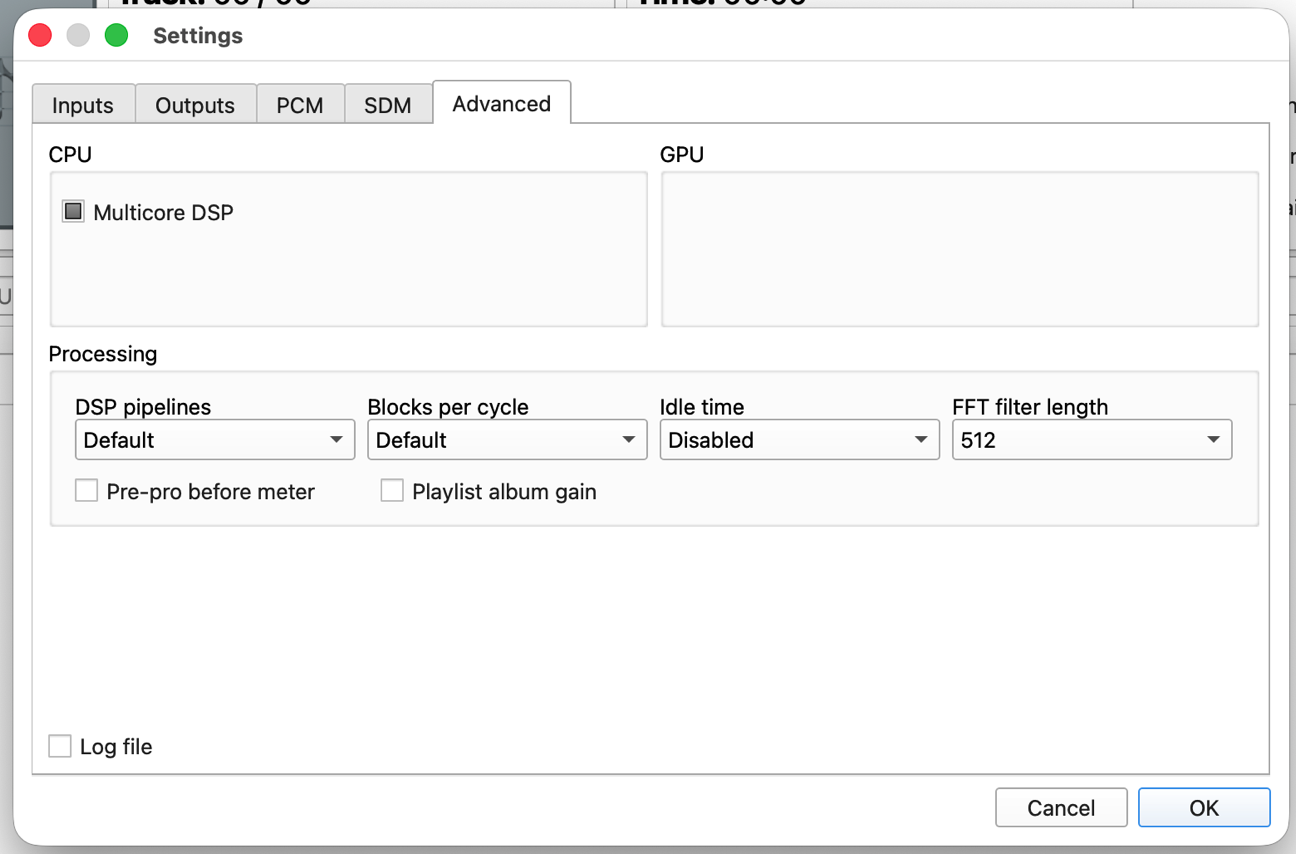Expand the Blocks per cycle dropdown
The image size is (1296, 854).
tap(507, 440)
